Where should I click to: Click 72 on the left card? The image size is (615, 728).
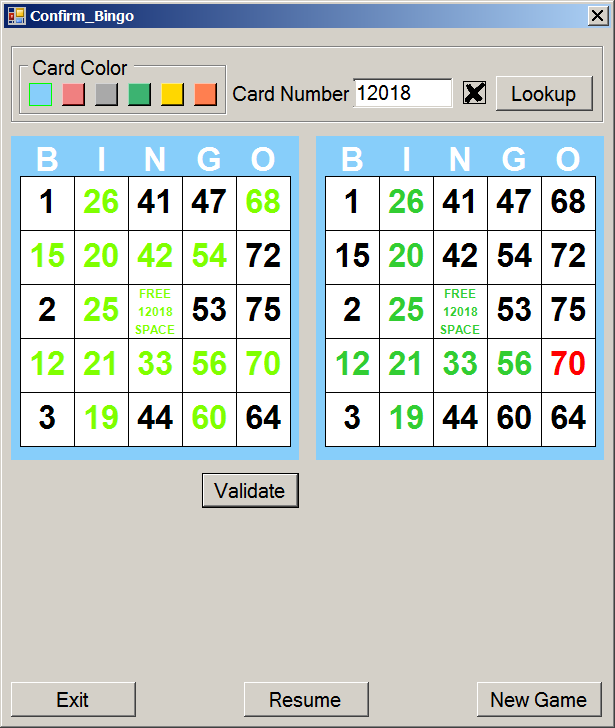pyautogui.click(x=264, y=257)
